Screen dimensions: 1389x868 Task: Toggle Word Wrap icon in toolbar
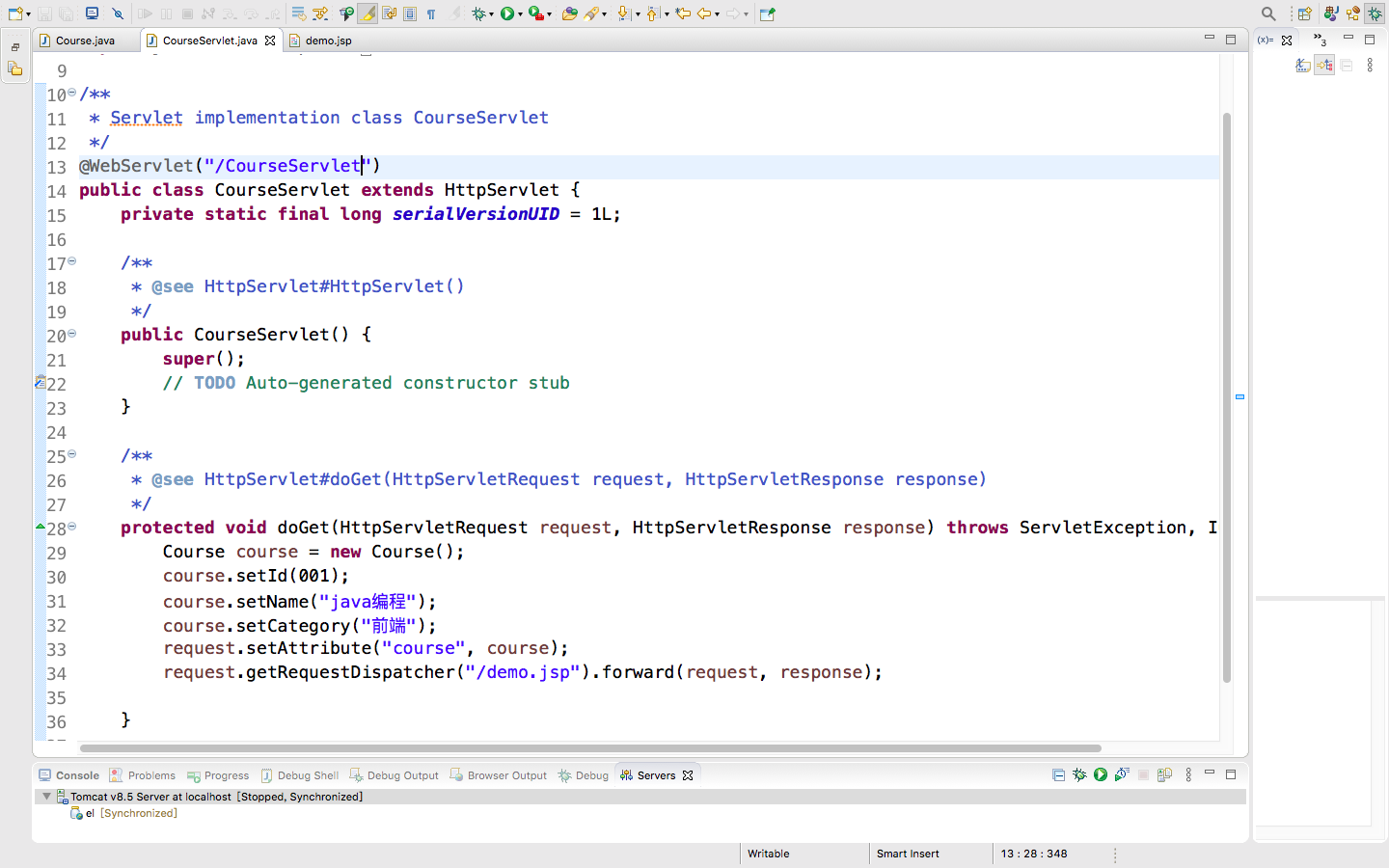(x=389, y=14)
